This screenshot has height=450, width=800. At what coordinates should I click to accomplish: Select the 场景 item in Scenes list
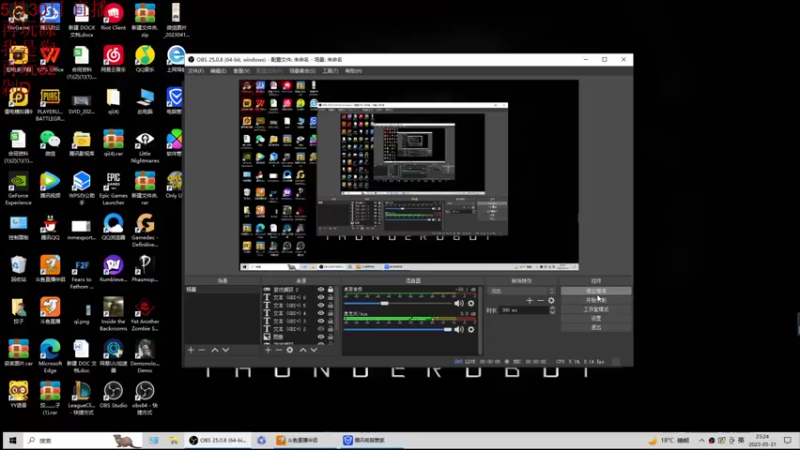tap(222, 289)
